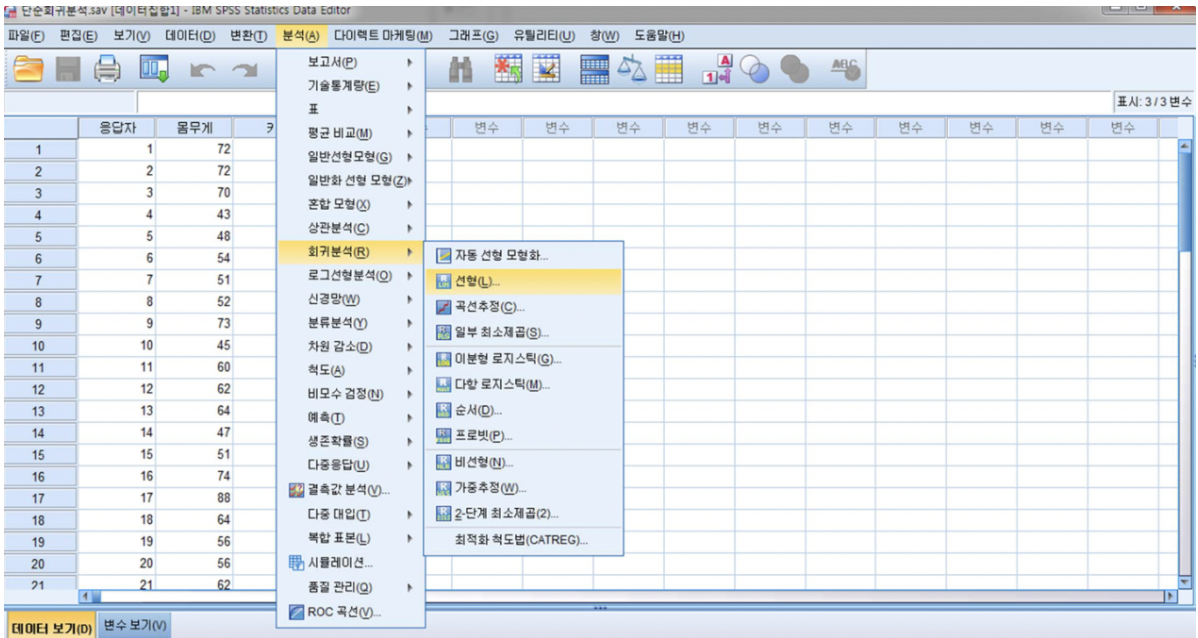Expand the 보고서(P) submenu
Screen dimensions: 1198x638
[351, 62]
